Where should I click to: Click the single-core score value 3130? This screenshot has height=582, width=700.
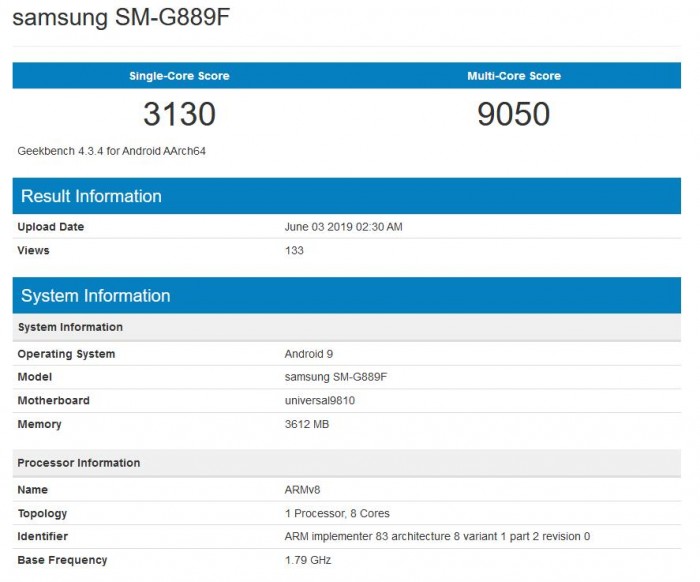pos(179,114)
